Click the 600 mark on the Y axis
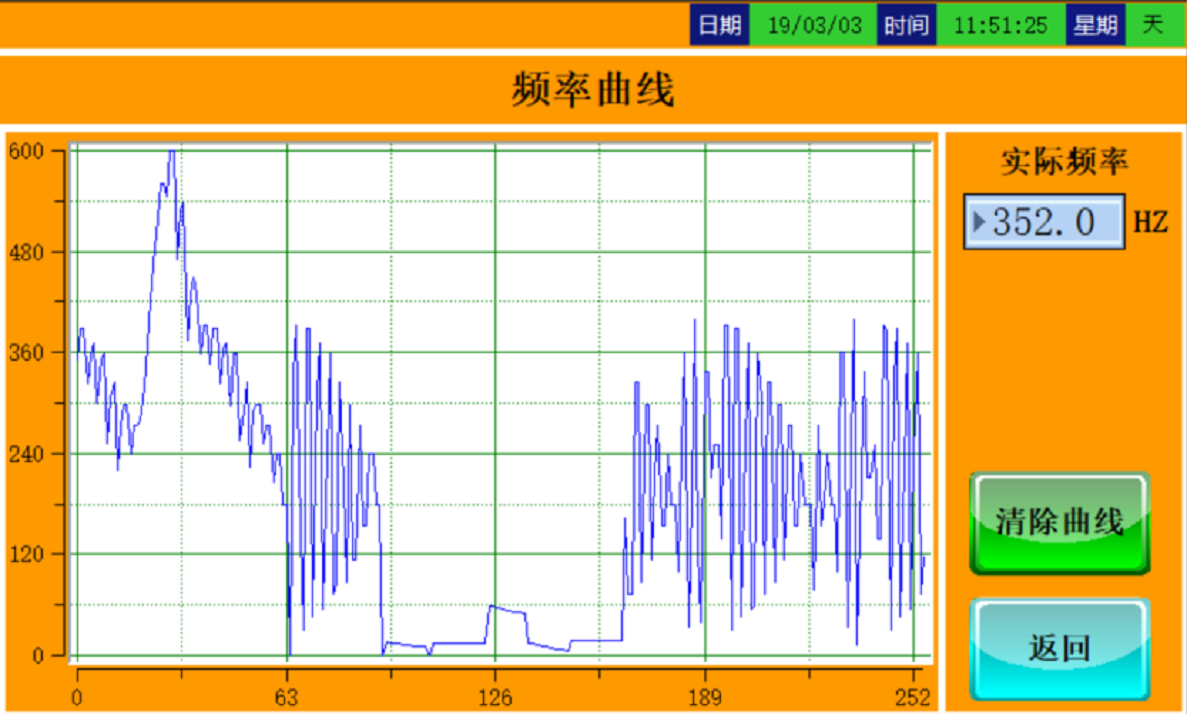 click(x=24, y=151)
